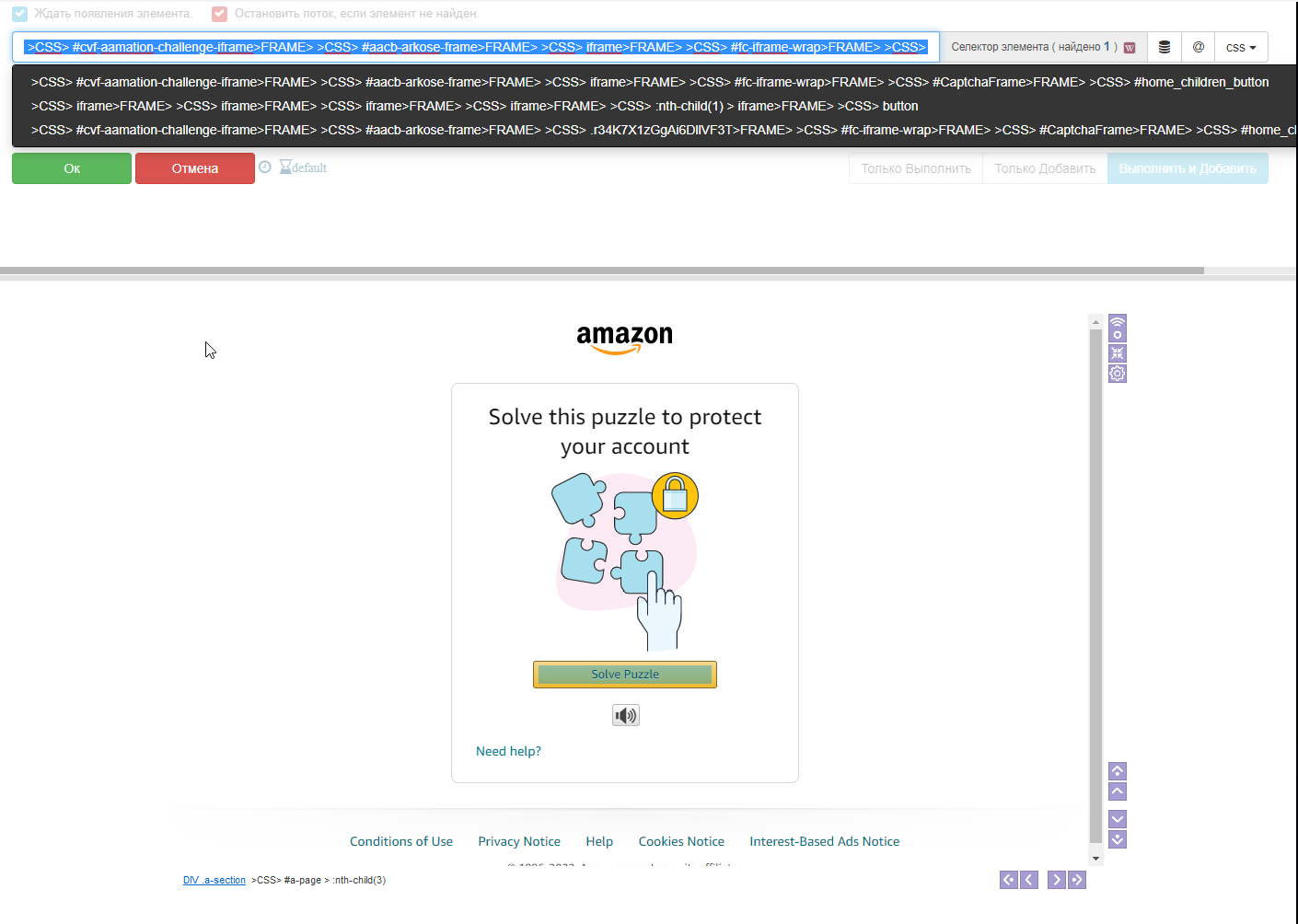Screen dimensions: 1298x924
Task: Toggle 'Ждать появления элемента' checkbox
Action: click(19, 14)
